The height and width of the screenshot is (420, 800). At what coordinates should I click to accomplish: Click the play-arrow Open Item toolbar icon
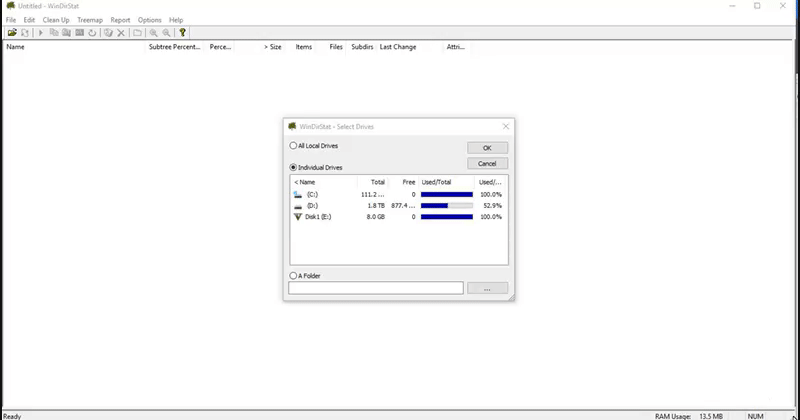41,33
